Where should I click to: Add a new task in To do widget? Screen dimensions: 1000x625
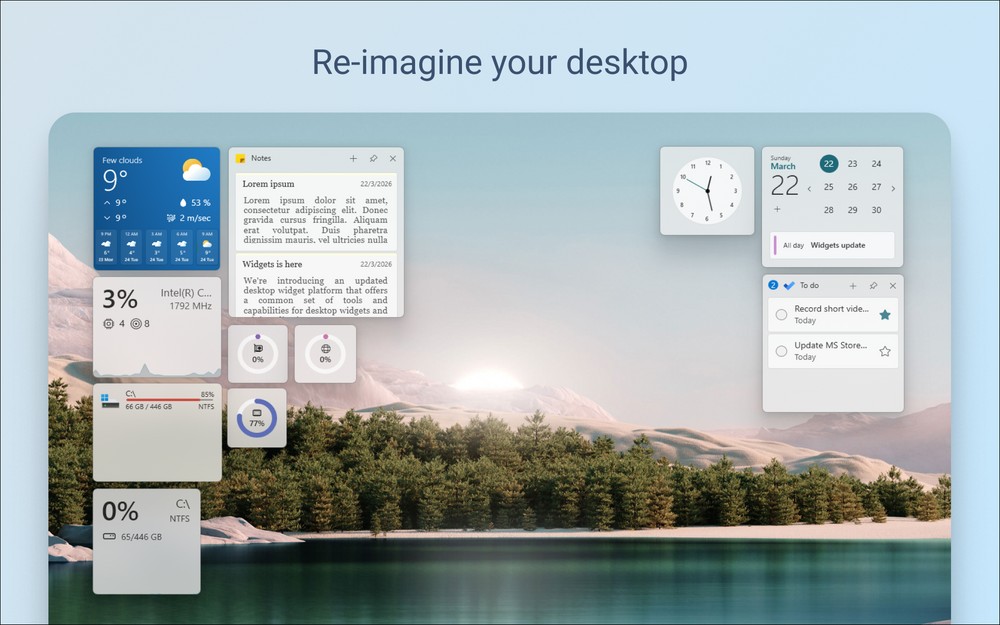[853, 286]
